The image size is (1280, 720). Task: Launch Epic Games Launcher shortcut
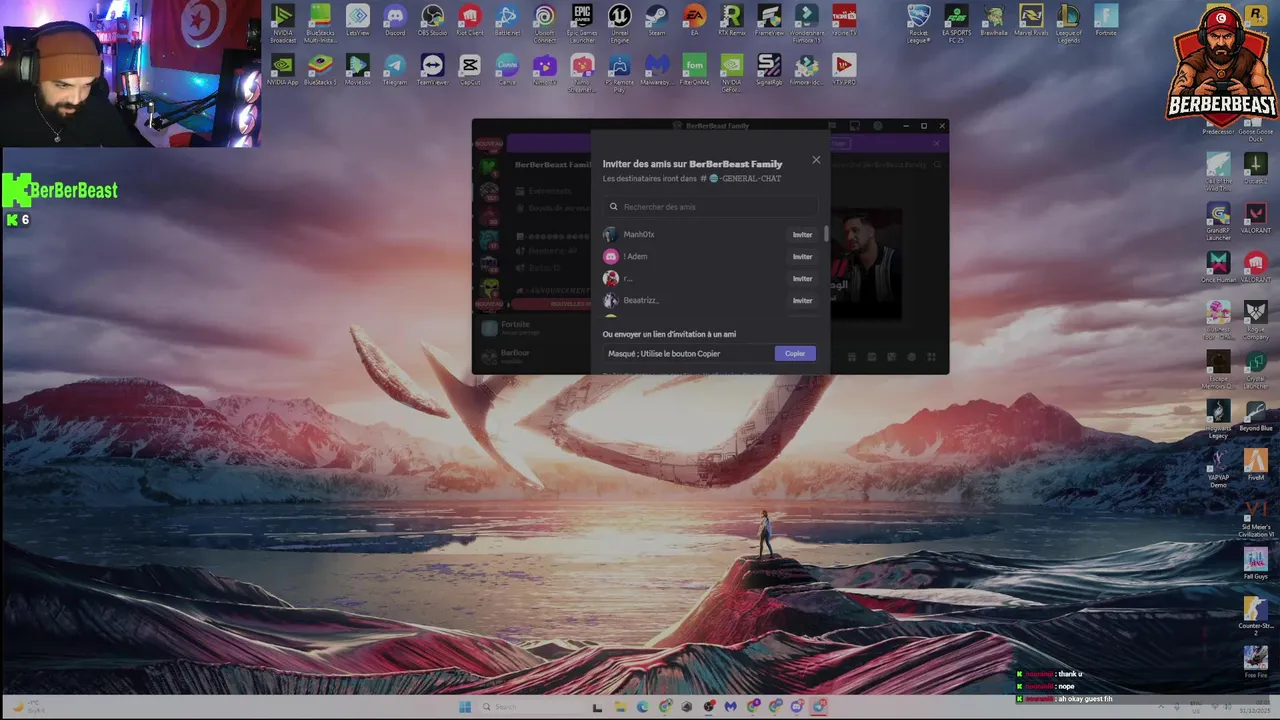pyautogui.click(x=582, y=23)
